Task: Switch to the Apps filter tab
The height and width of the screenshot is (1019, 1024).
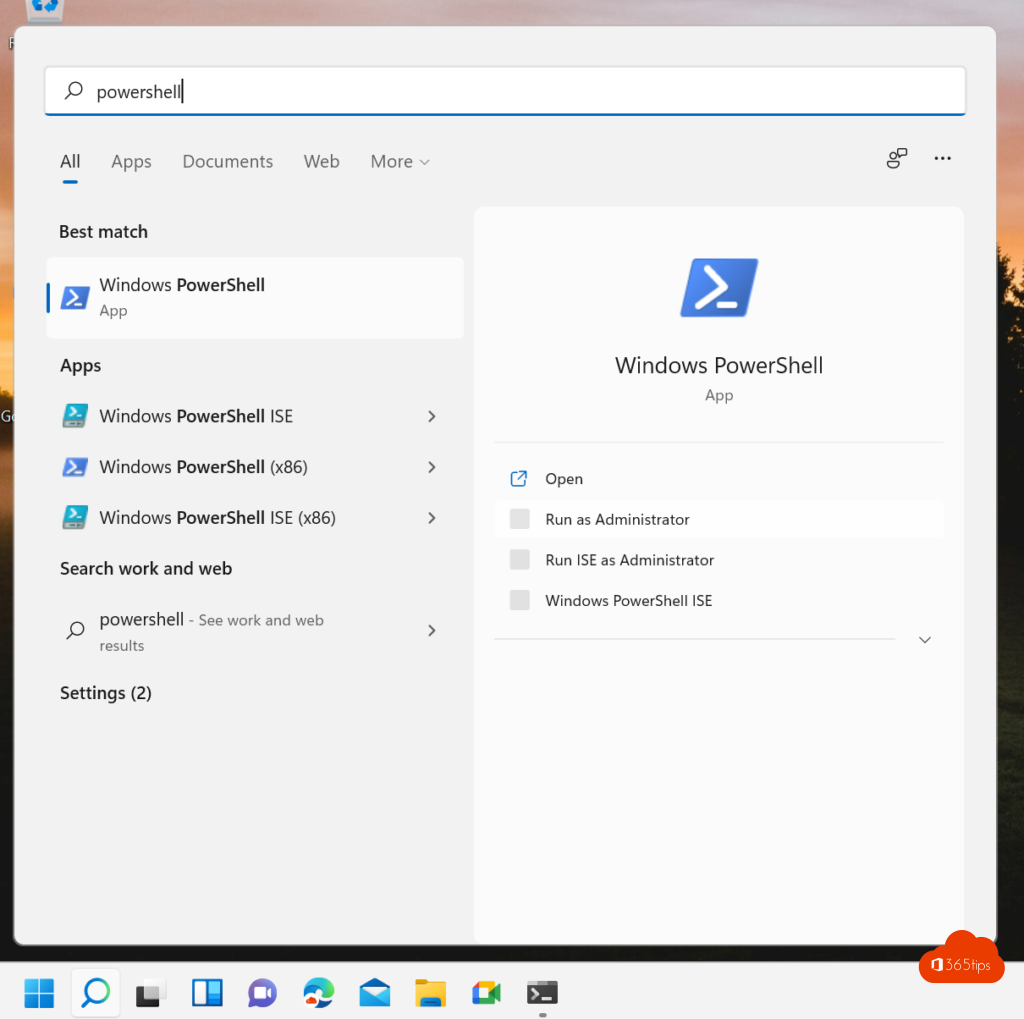Action: click(x=131, y=162)
